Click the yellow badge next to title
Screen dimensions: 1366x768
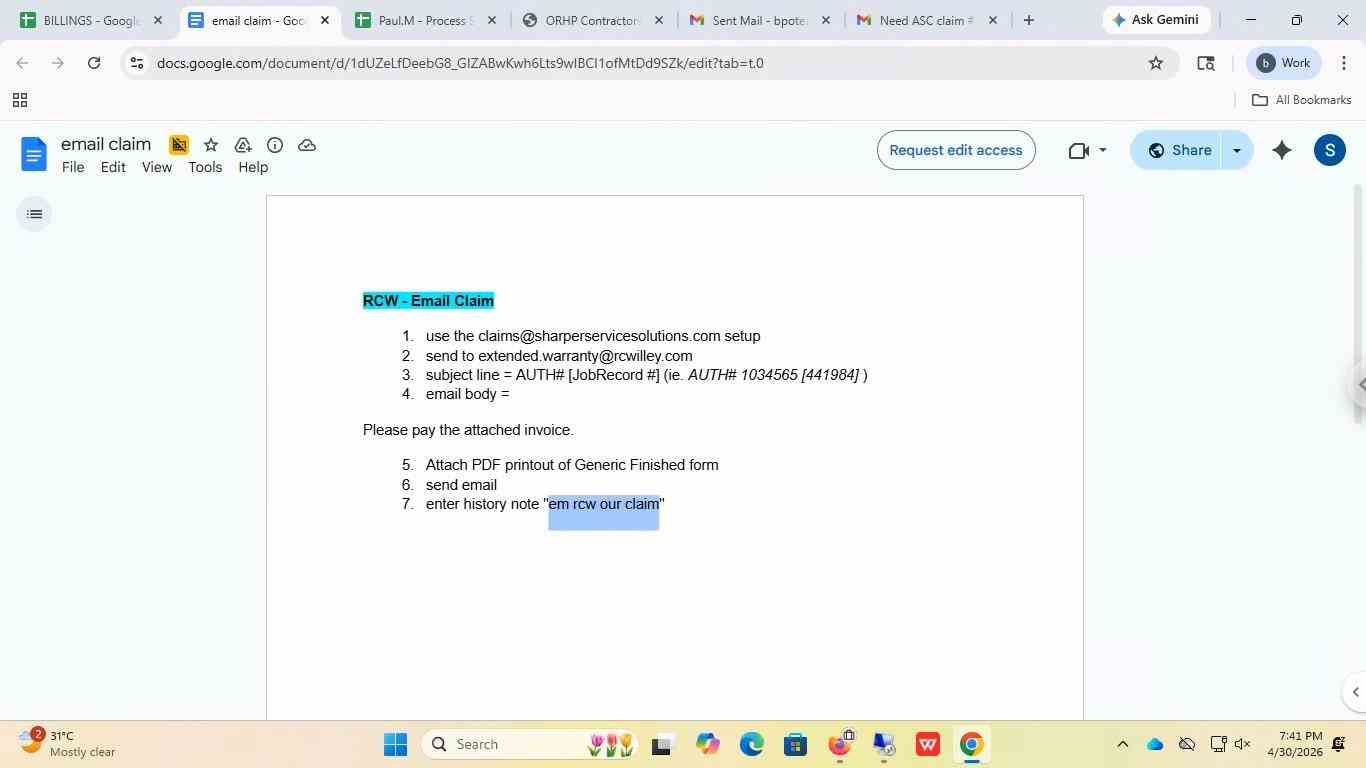point(179,145)
